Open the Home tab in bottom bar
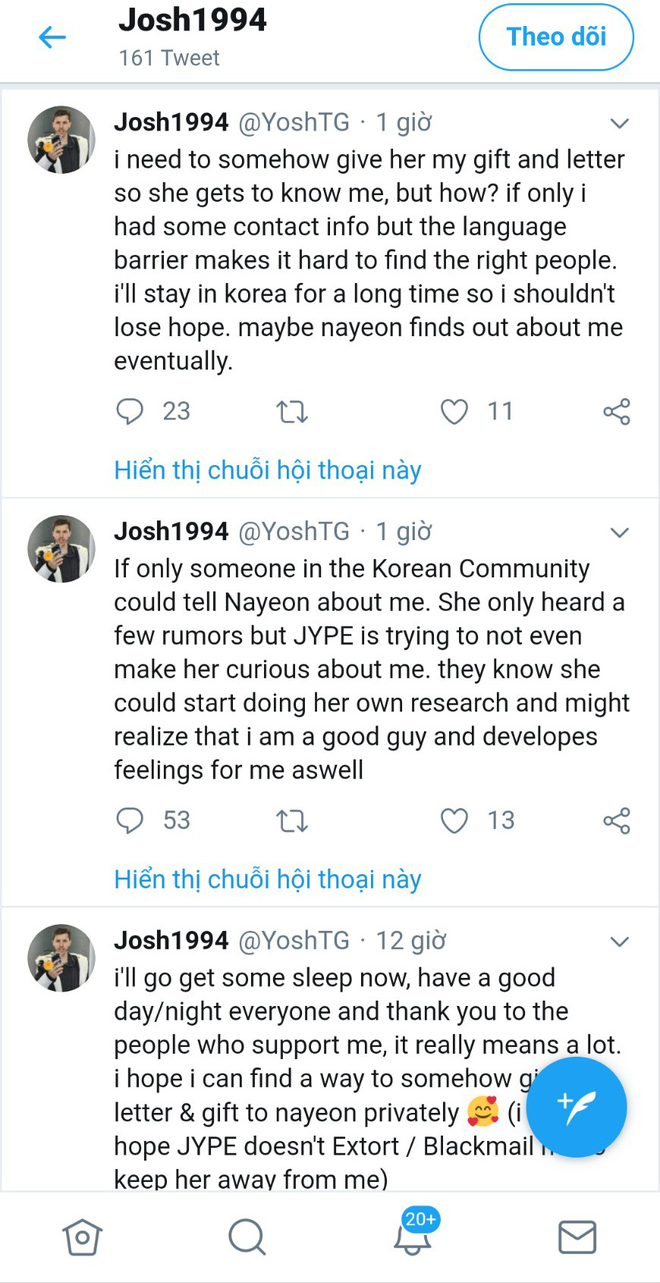660x1283 pixels. (x=82, y=1237)
